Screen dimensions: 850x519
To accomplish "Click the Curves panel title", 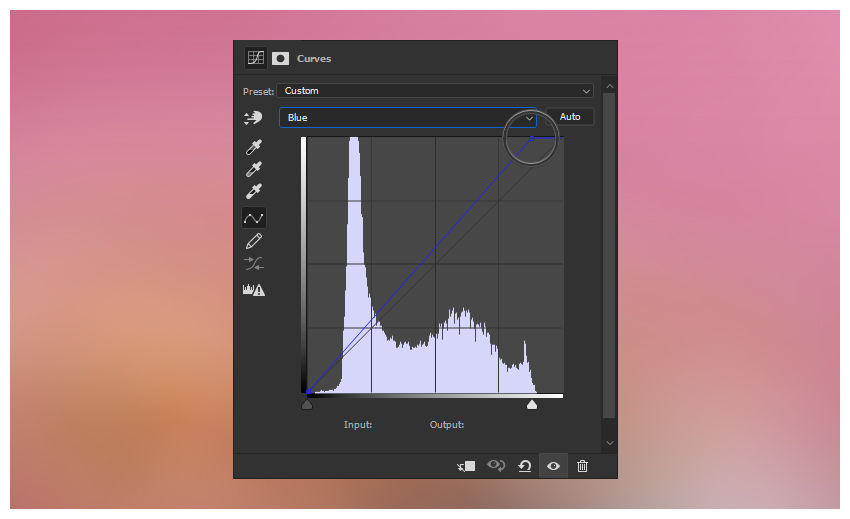I will 314,59.
